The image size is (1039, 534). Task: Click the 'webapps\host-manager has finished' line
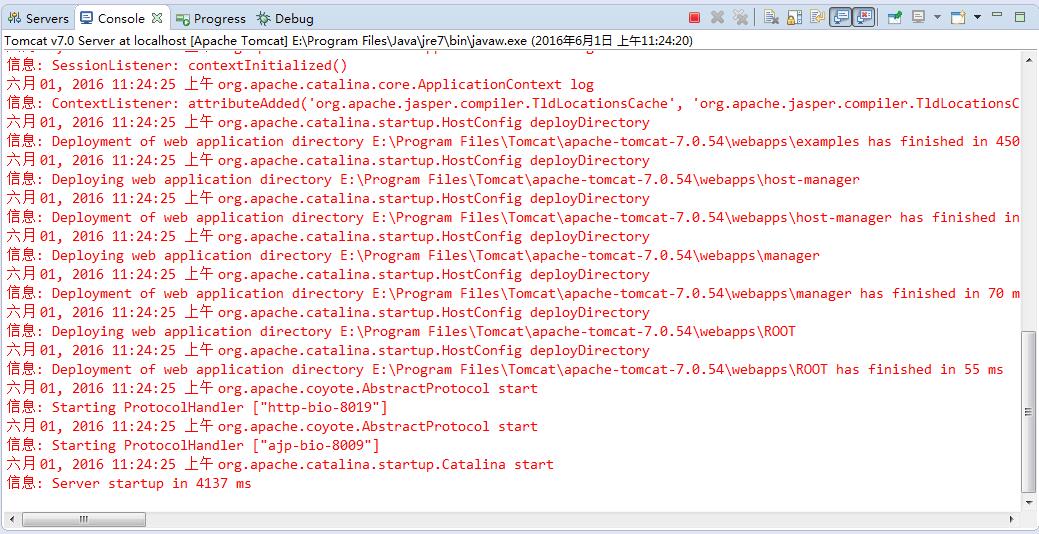512,217
